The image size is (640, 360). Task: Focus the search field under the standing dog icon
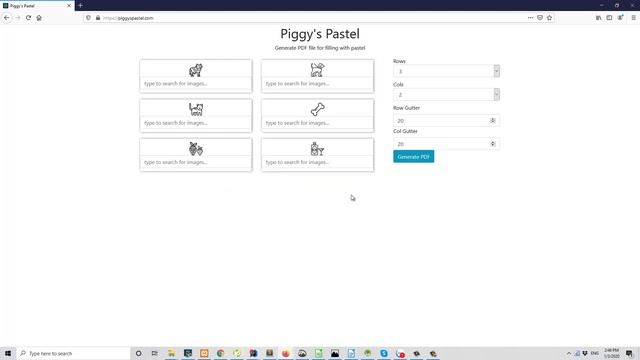[317, 84]
